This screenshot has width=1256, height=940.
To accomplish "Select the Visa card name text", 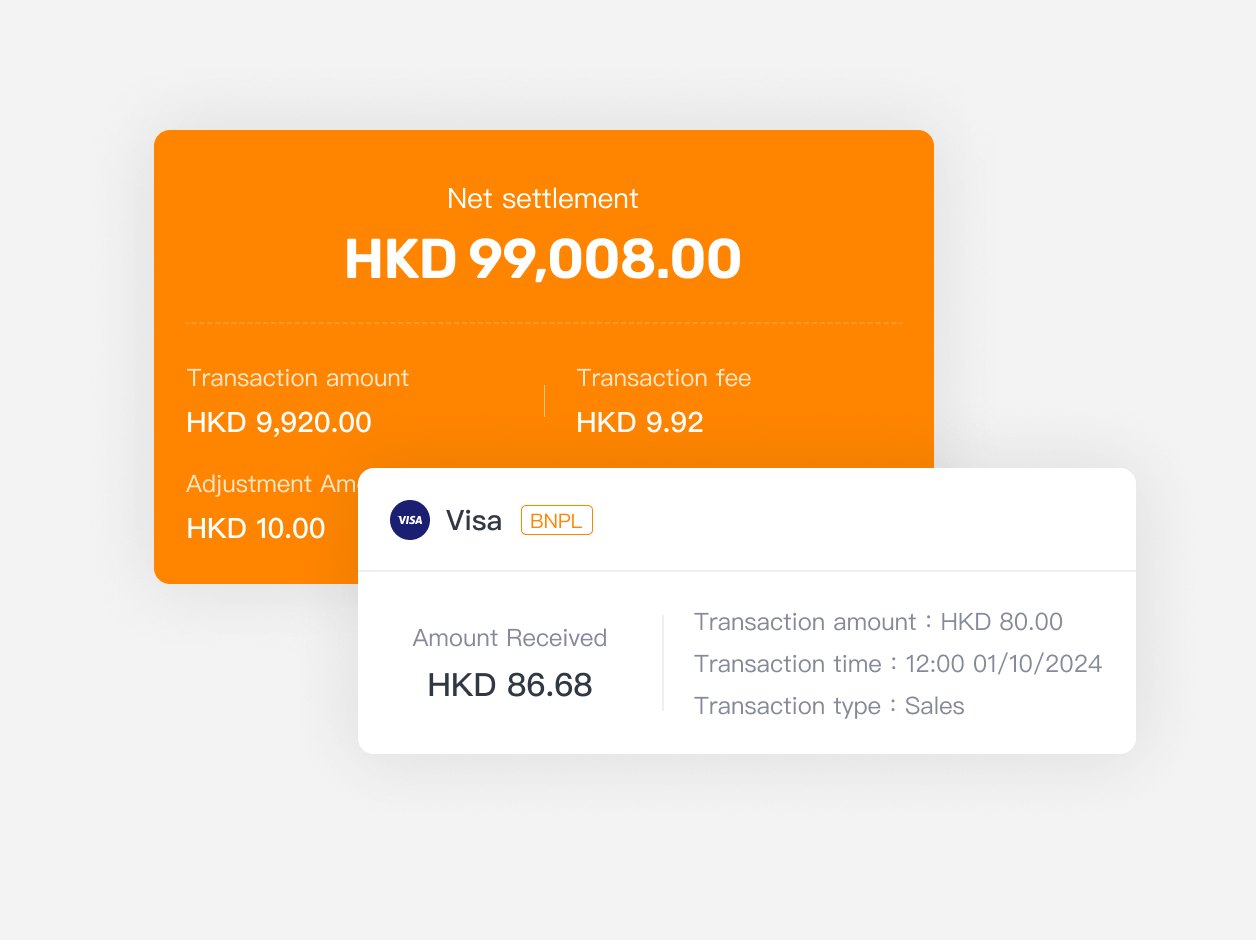I will click(x=474, y=520).
